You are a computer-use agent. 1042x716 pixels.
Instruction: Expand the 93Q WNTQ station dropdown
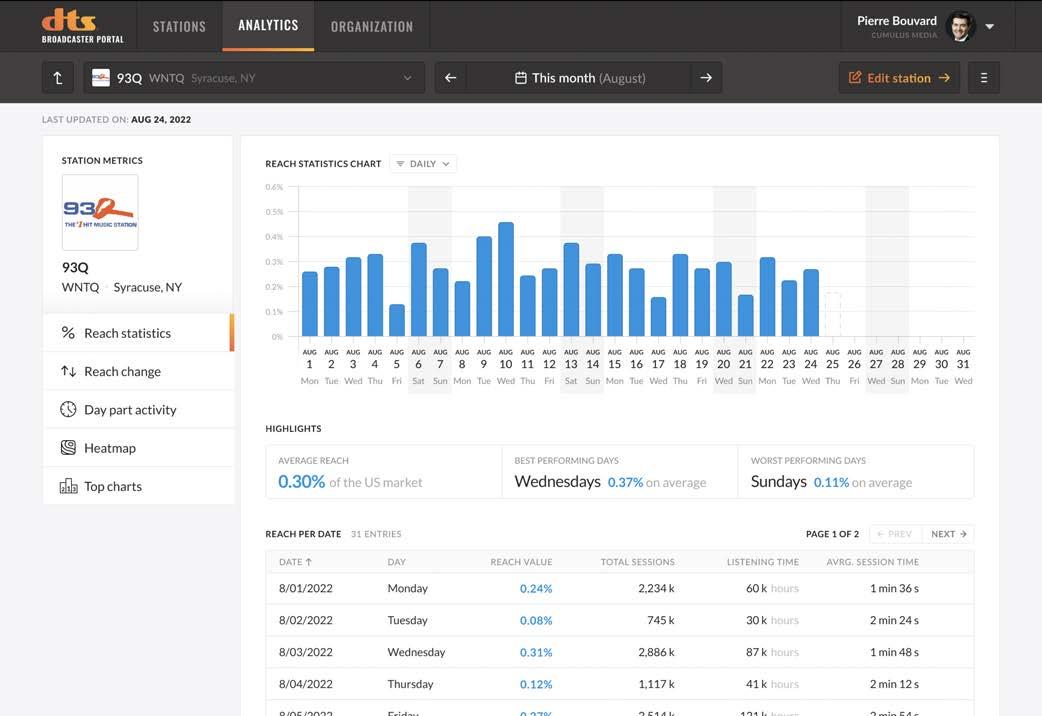(254, 78)
